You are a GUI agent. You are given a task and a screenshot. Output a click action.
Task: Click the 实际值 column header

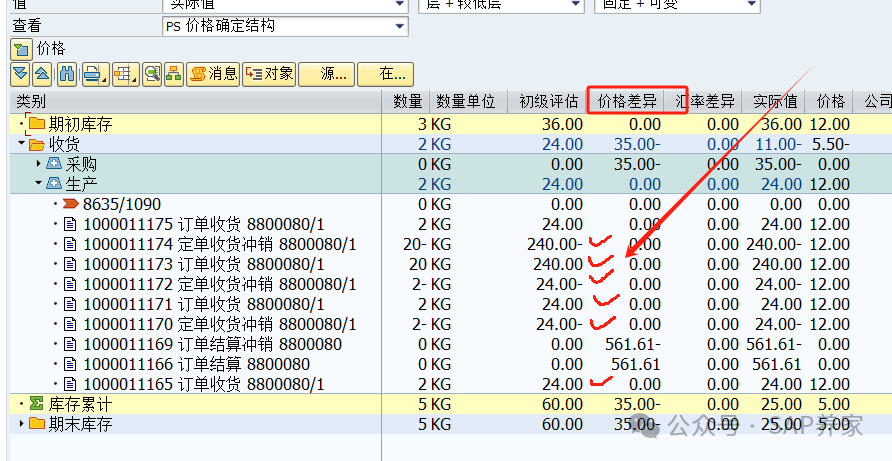(774, 101)
